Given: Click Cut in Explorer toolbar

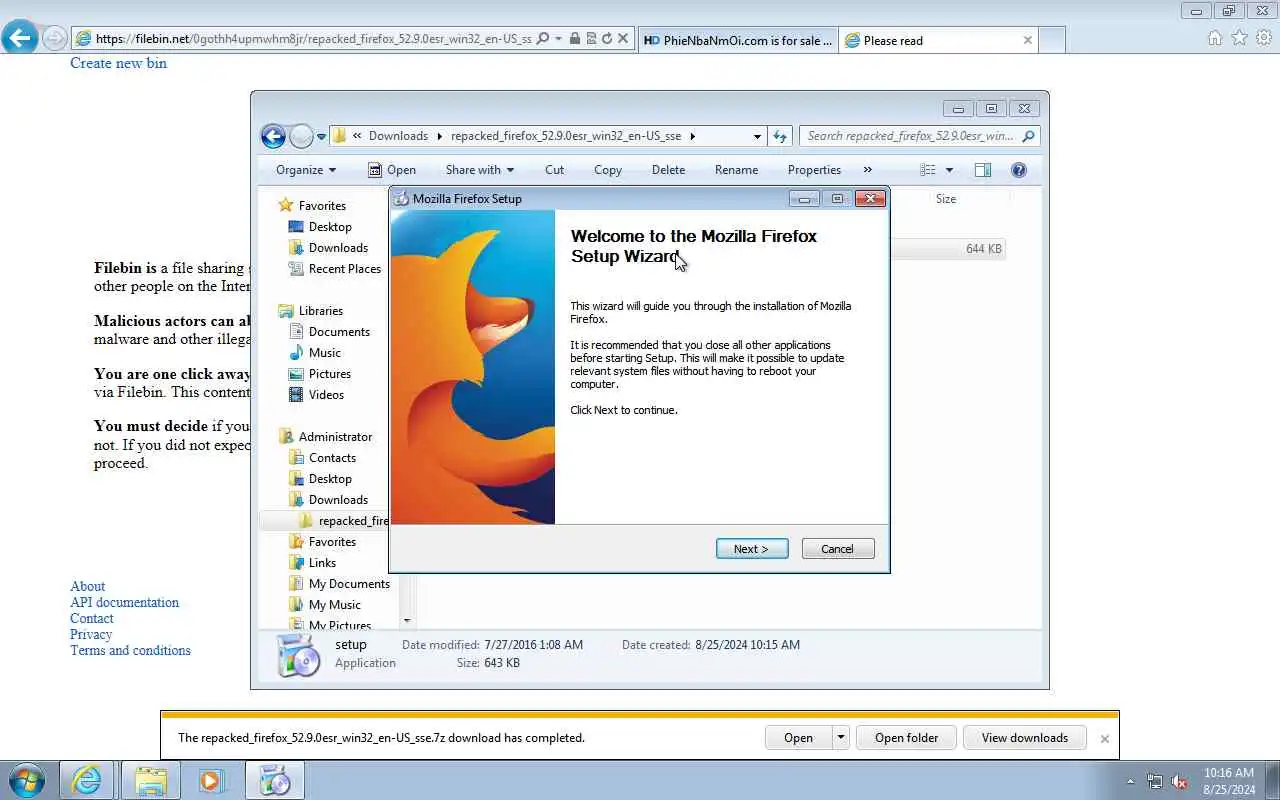Looking at the screenshot, I should (554, 170).
